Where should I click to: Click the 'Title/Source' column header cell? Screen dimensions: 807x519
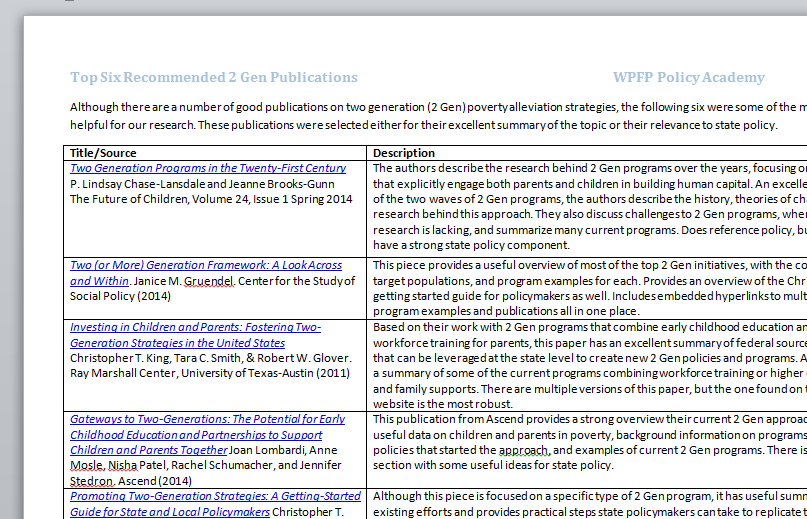(215, 153)
